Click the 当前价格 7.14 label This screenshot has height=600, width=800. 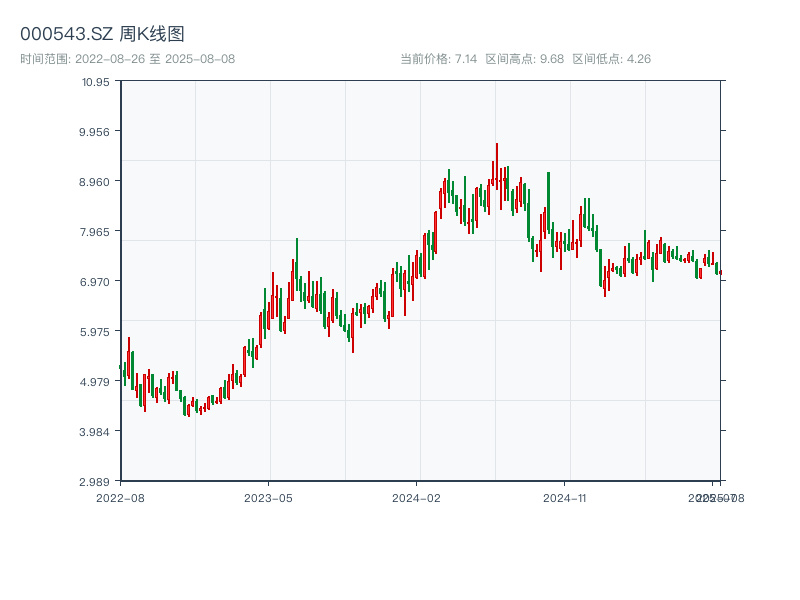click(x=438, y=59)
